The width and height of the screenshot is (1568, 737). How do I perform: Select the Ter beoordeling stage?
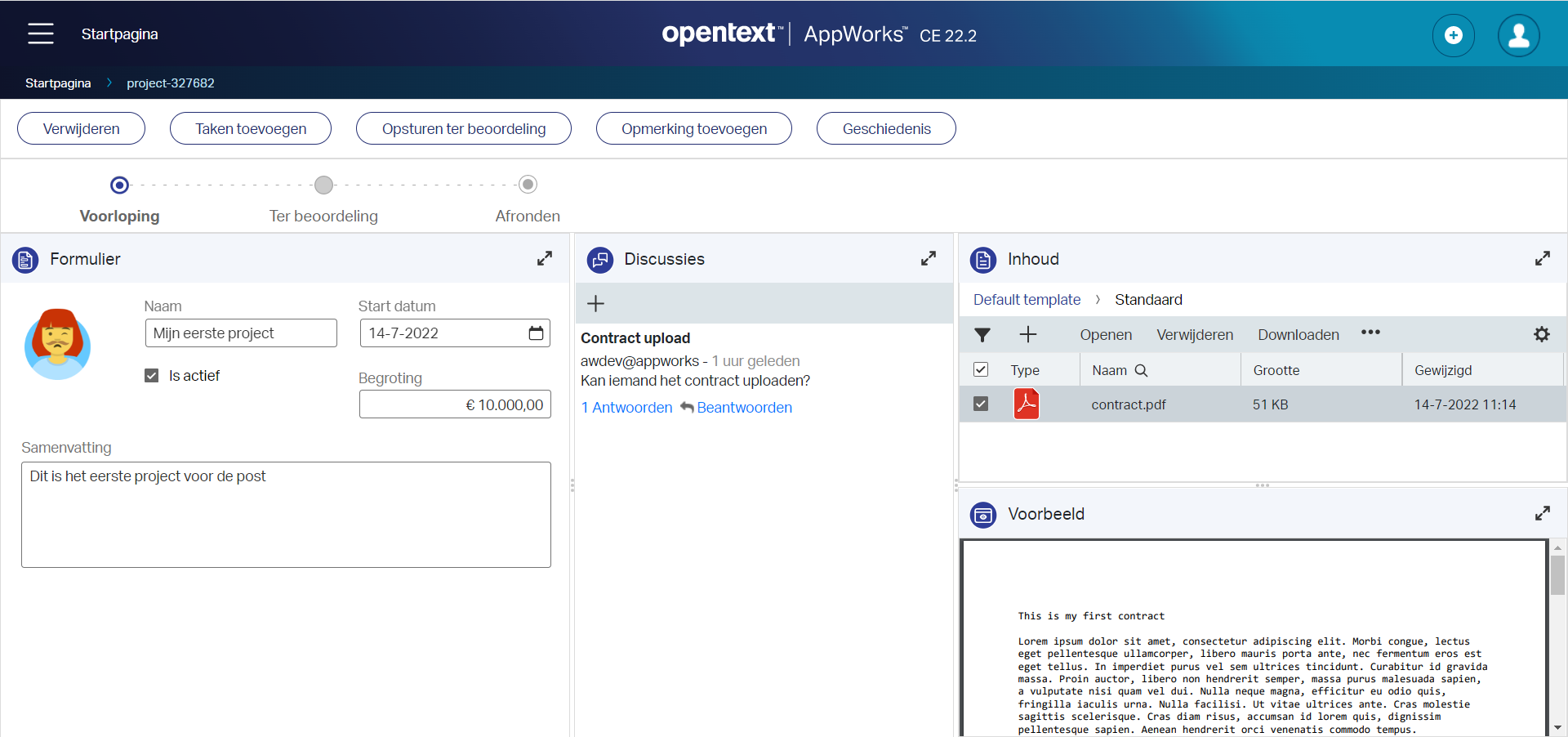tap(324, 185)
